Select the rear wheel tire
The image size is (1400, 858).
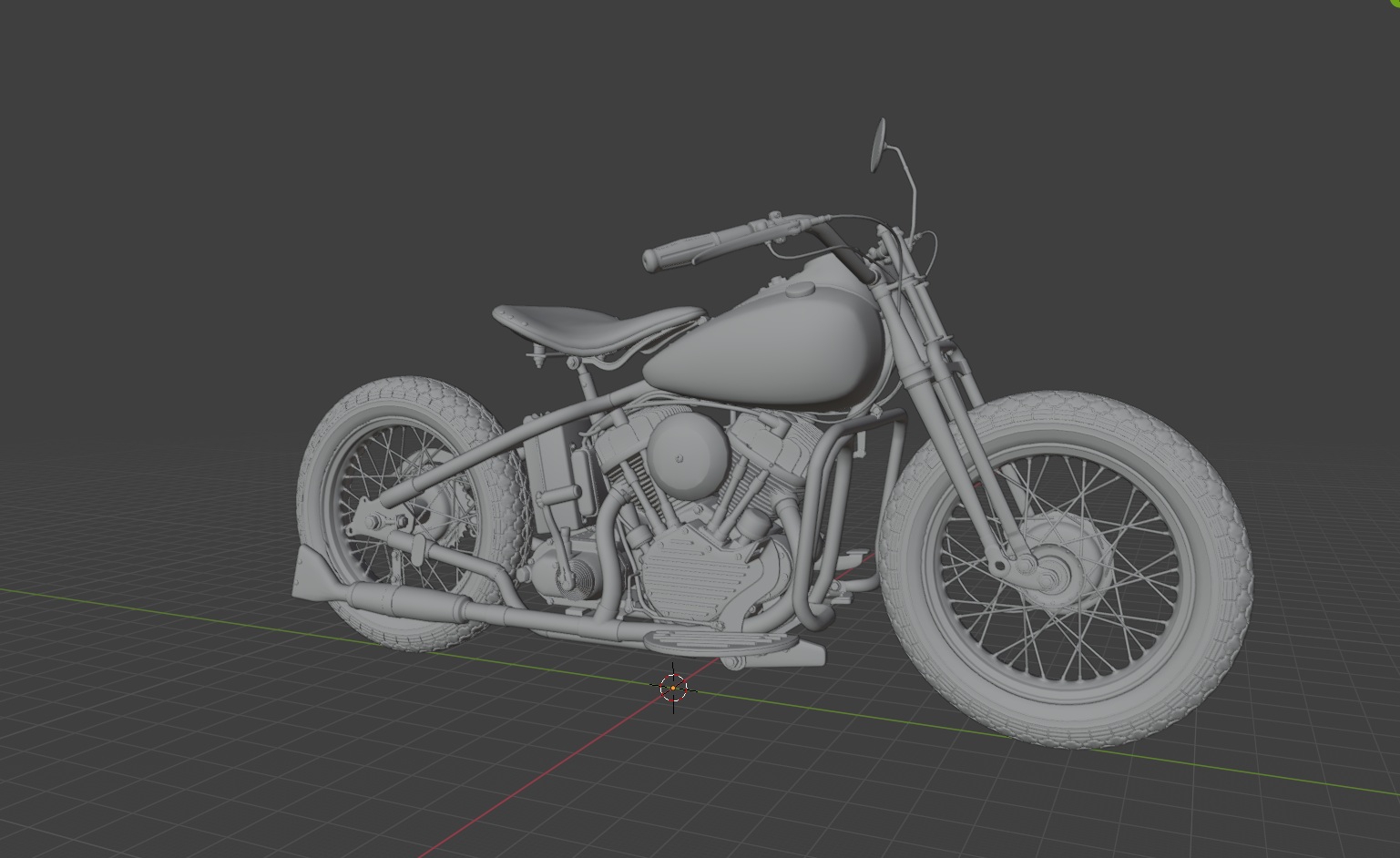pyautogui.click(x=412, y=513)
